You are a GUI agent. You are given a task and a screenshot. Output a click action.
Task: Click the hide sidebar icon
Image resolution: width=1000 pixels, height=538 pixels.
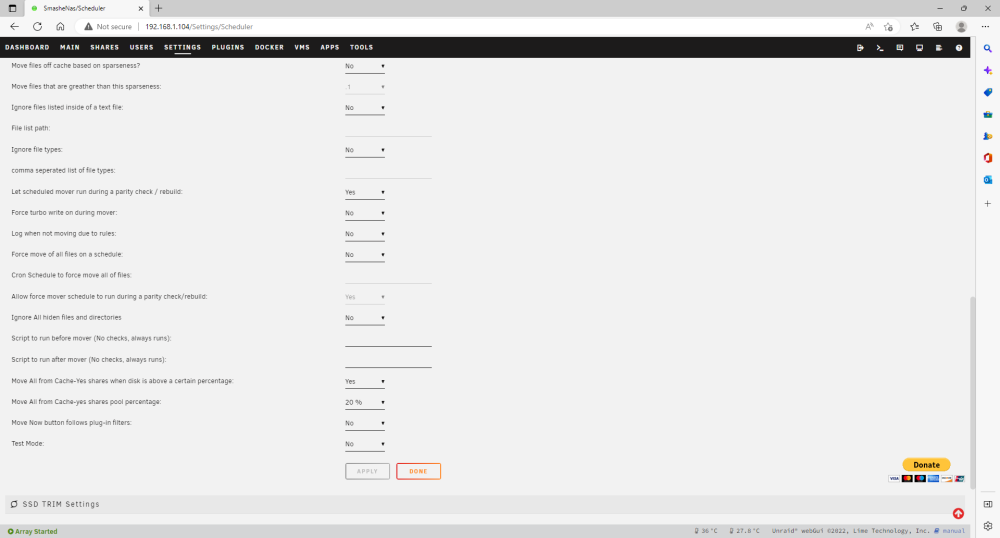click(987, 504)
